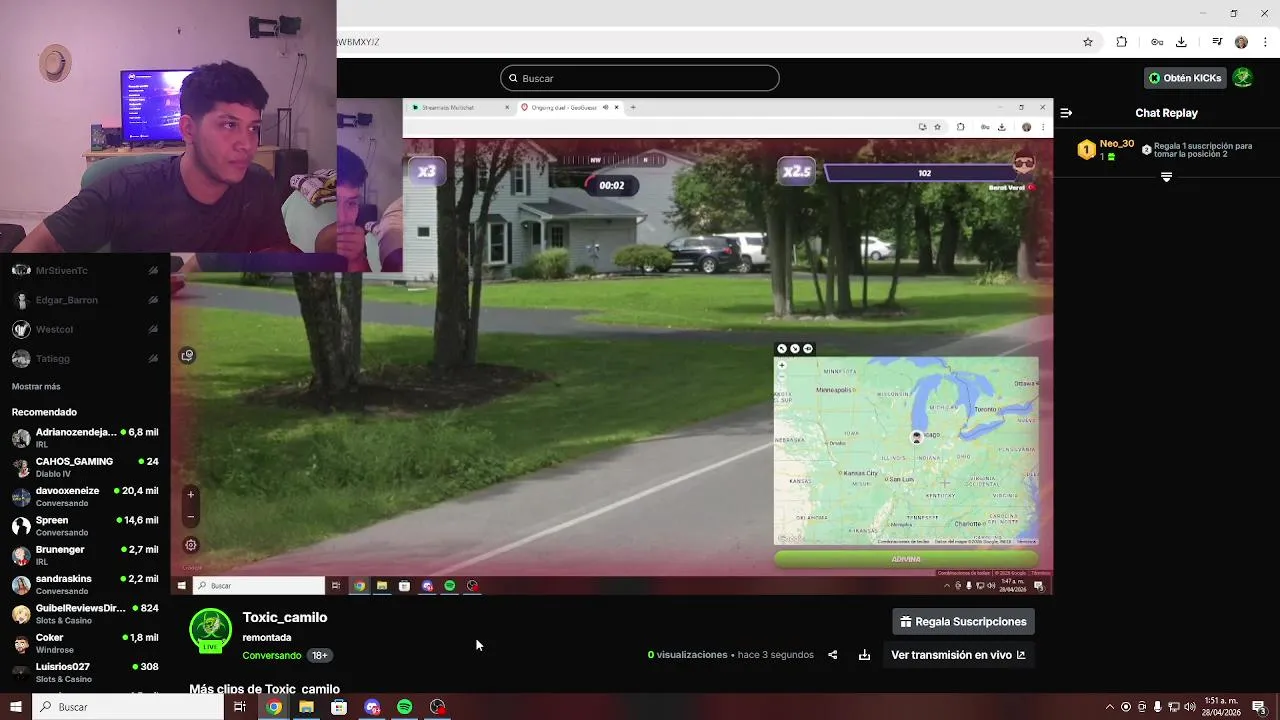Click the GeoGuessr minimap
The width and height of the screenshot is (1280, 720).
pos(906,451)
